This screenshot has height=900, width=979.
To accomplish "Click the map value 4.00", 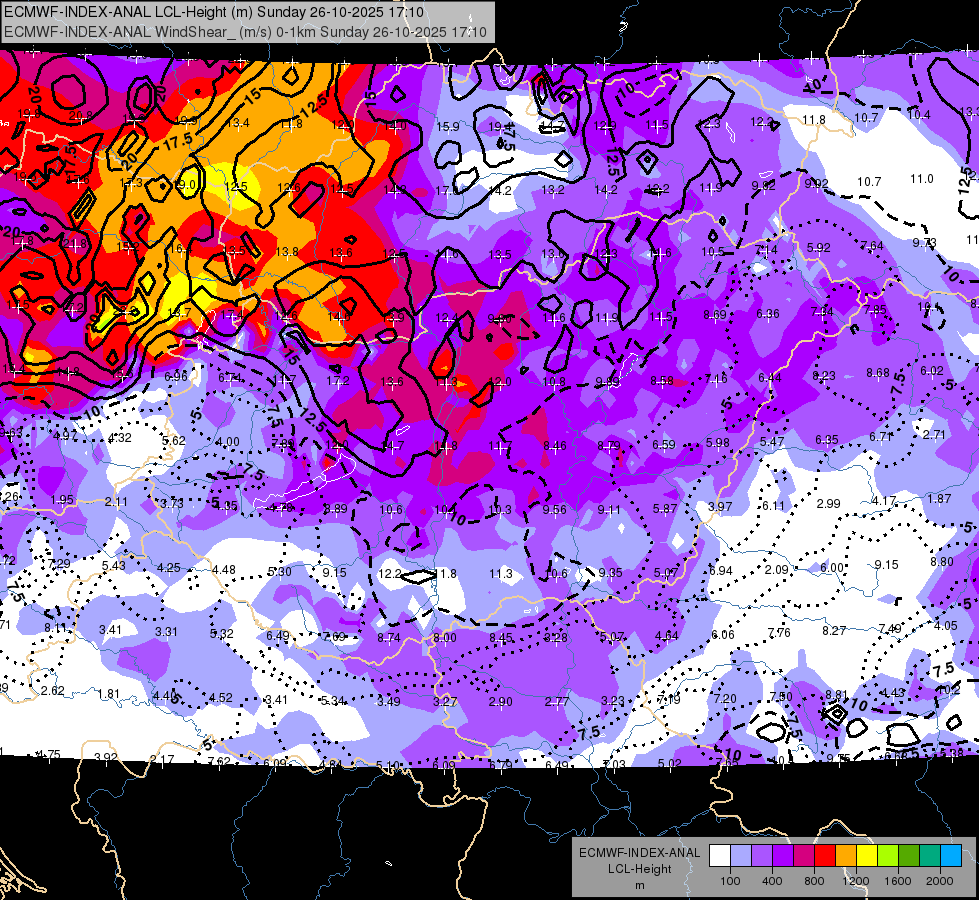I will [227, 442].
